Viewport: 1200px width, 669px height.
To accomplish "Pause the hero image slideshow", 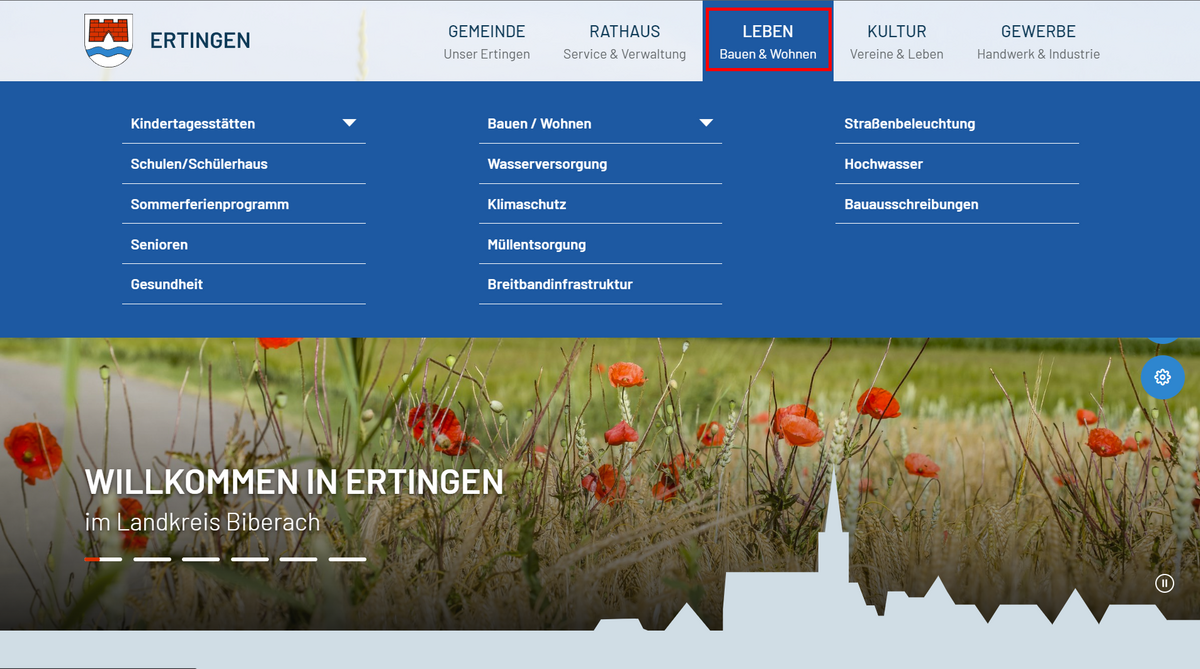I will 1164,583.
